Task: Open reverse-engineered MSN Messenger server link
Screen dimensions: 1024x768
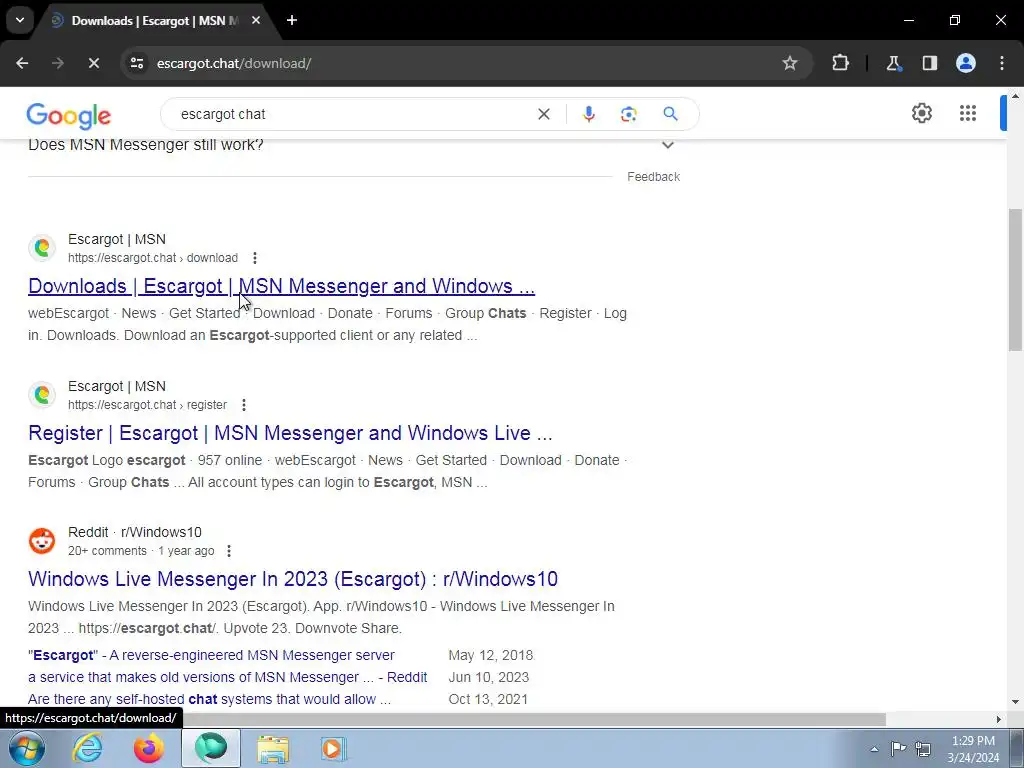Action: pyautogui.click(x=212, y=655)
